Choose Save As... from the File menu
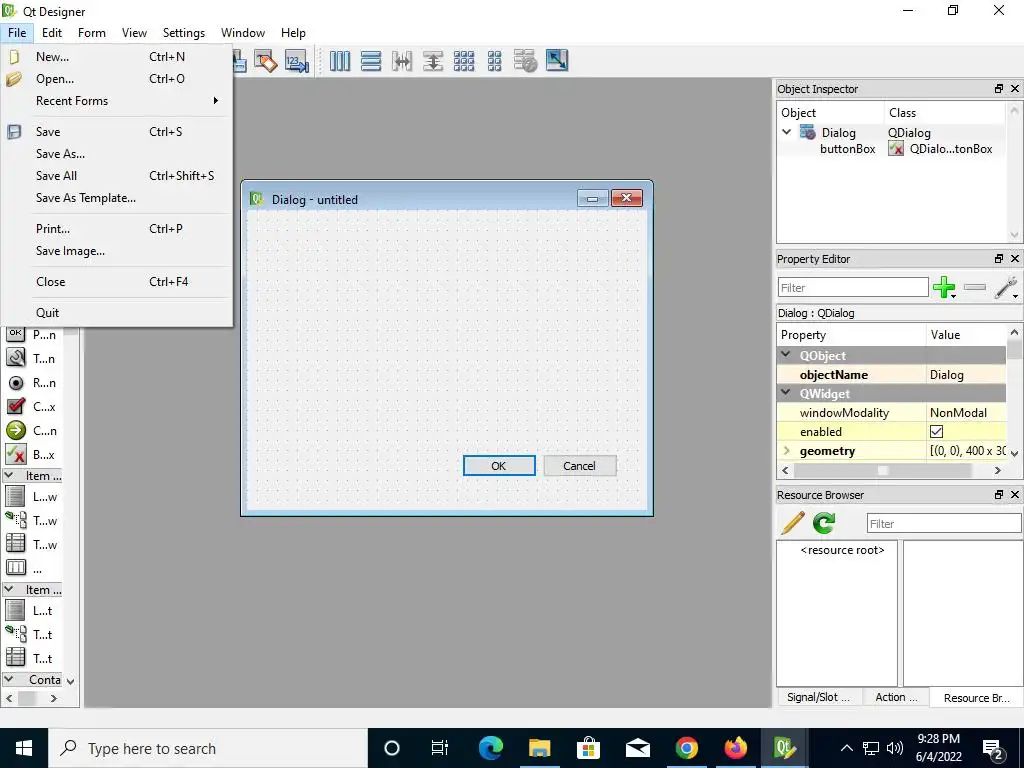The height and width of the screenshot is (768, 1024). 116,154
